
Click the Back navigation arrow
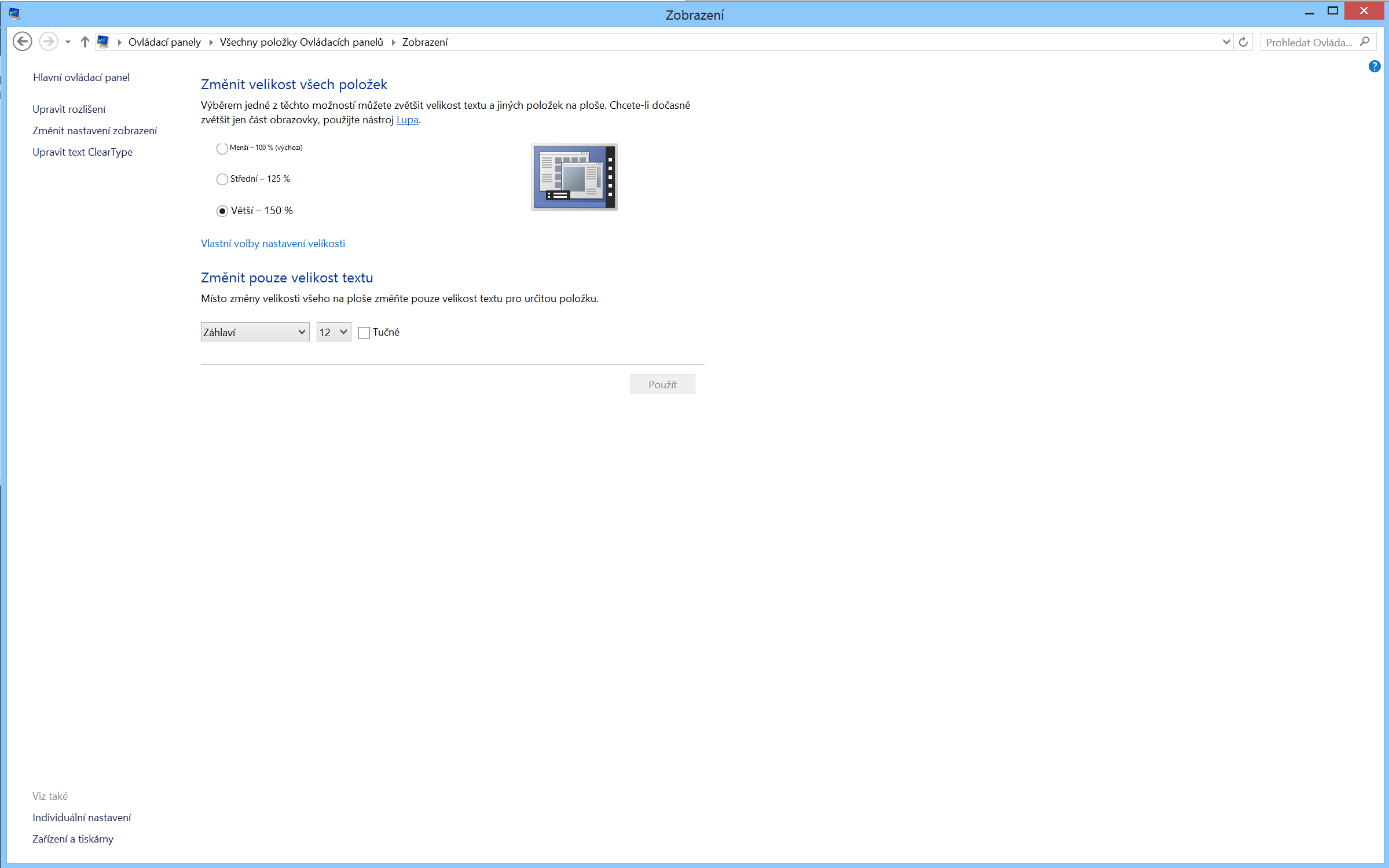tap(22, 42)
